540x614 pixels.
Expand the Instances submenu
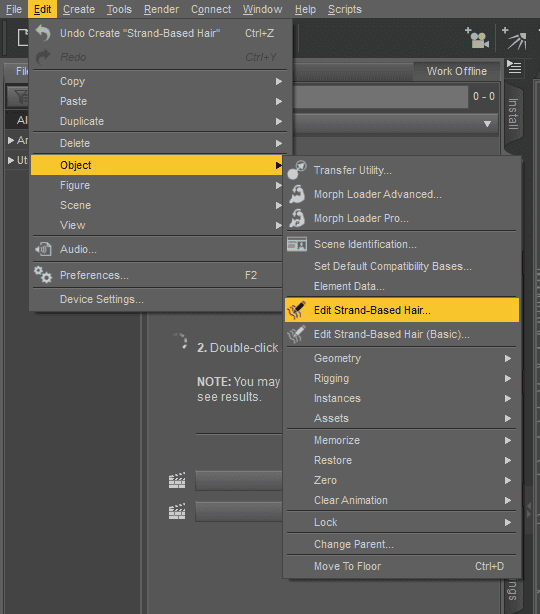(402, 398)
